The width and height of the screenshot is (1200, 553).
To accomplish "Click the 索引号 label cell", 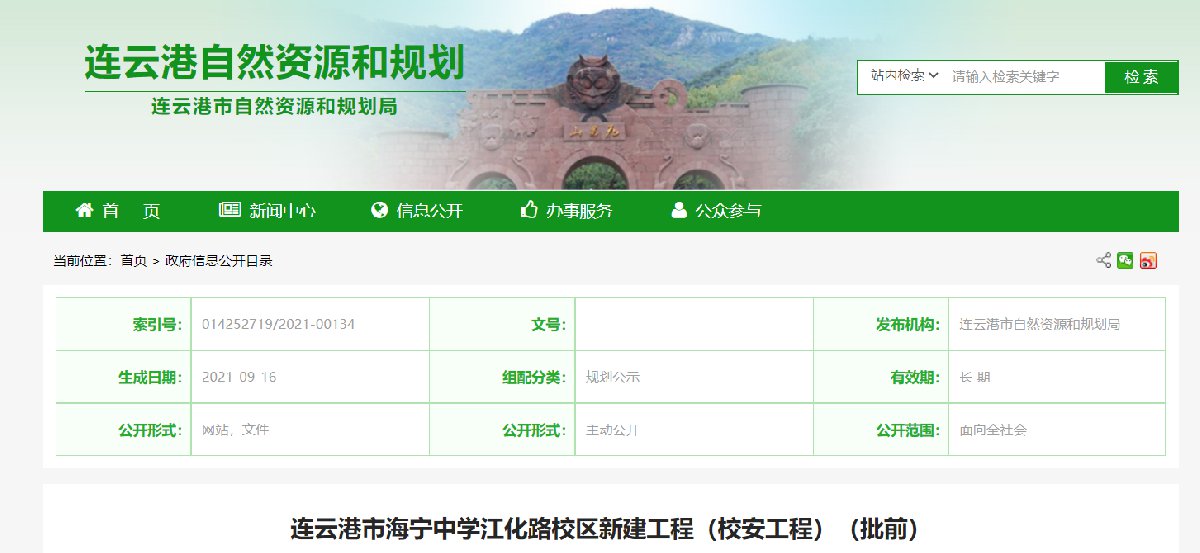I will [x=124, y=324].
